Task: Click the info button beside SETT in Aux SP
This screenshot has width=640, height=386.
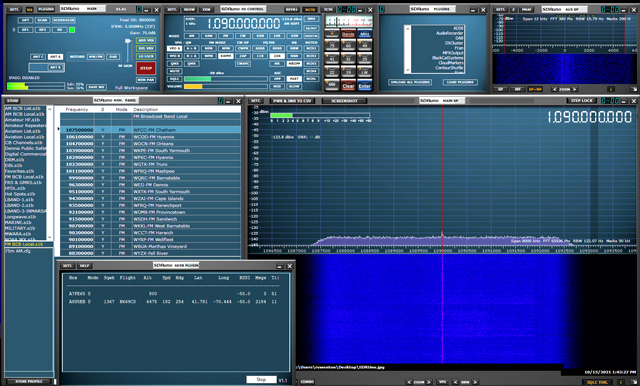Action: coord(513,9)
